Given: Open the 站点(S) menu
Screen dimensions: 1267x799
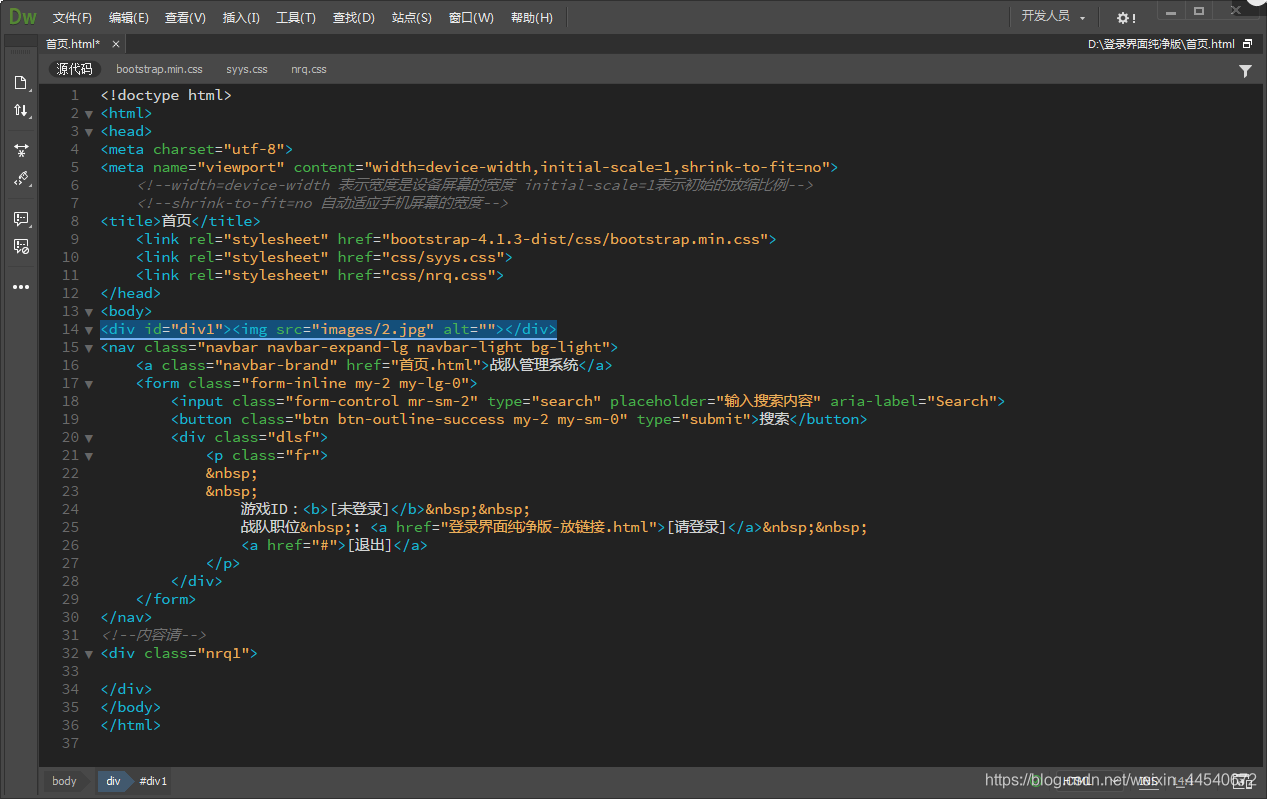Looking at the screenshot, I should pos(412,18).
